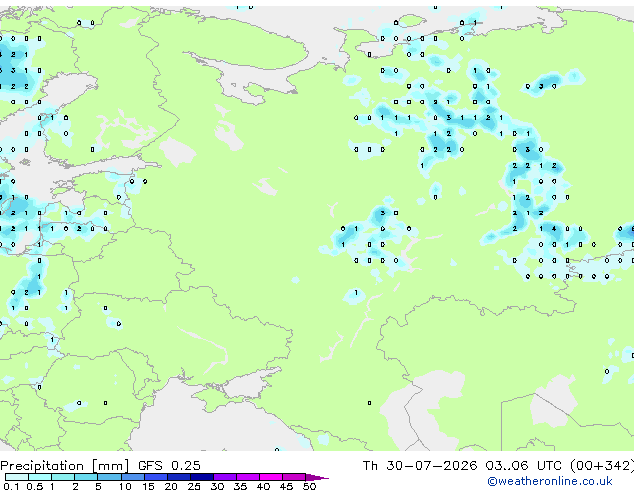Pick the 40–45 mm magenta legend swatch

pos(271,477)
